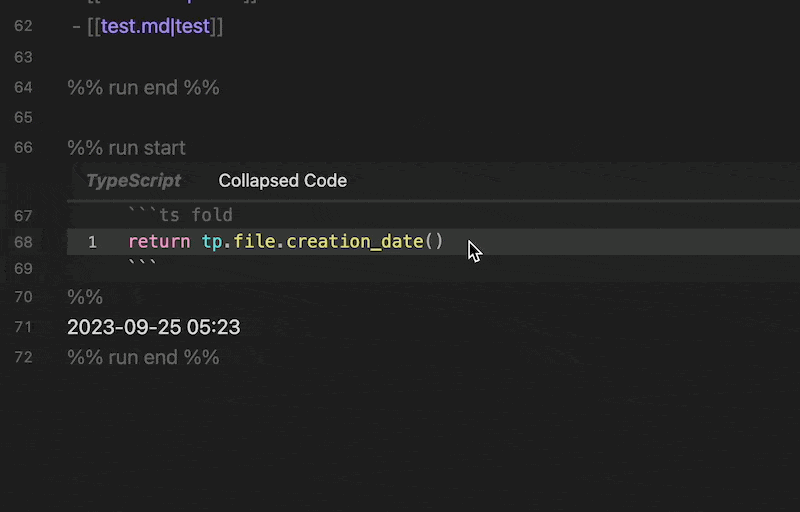Click line number 71 in the gutter

pos(23,327)
